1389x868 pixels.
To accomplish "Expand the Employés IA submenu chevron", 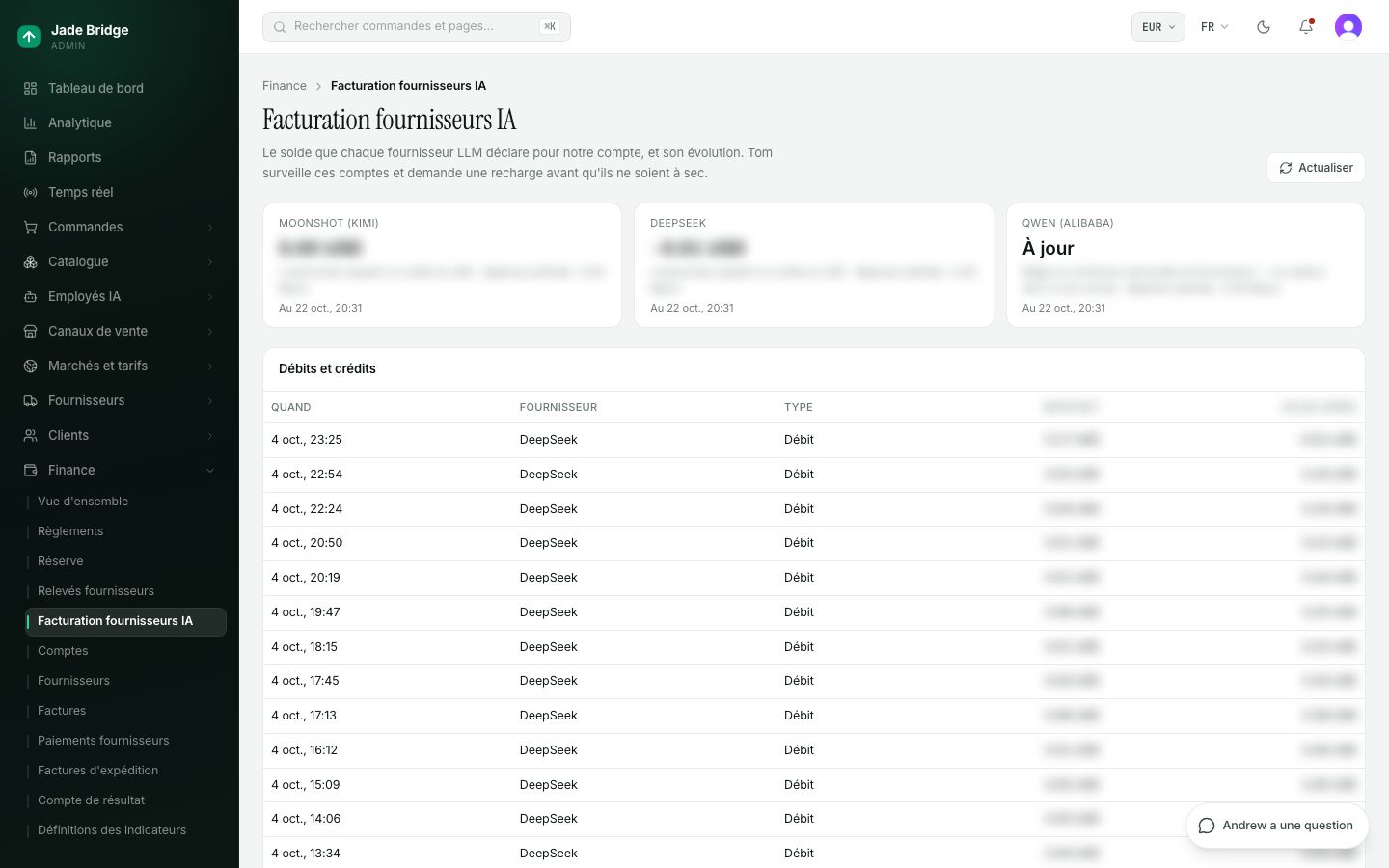I will click(210, 297).
